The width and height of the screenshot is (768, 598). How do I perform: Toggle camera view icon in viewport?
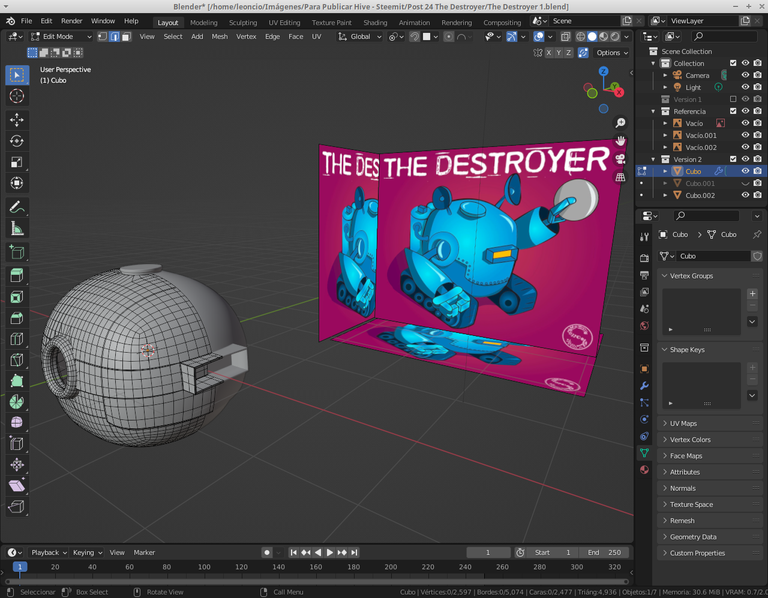tap(620, 159)
